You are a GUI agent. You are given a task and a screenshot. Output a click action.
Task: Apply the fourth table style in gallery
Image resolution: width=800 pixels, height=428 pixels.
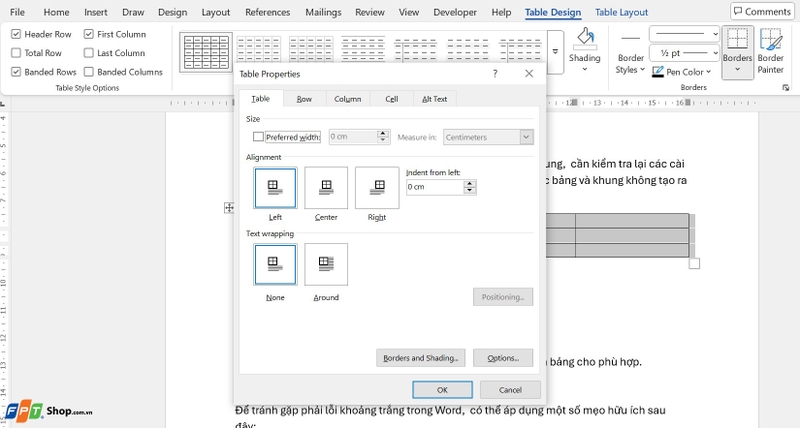(x=363, y=49)
